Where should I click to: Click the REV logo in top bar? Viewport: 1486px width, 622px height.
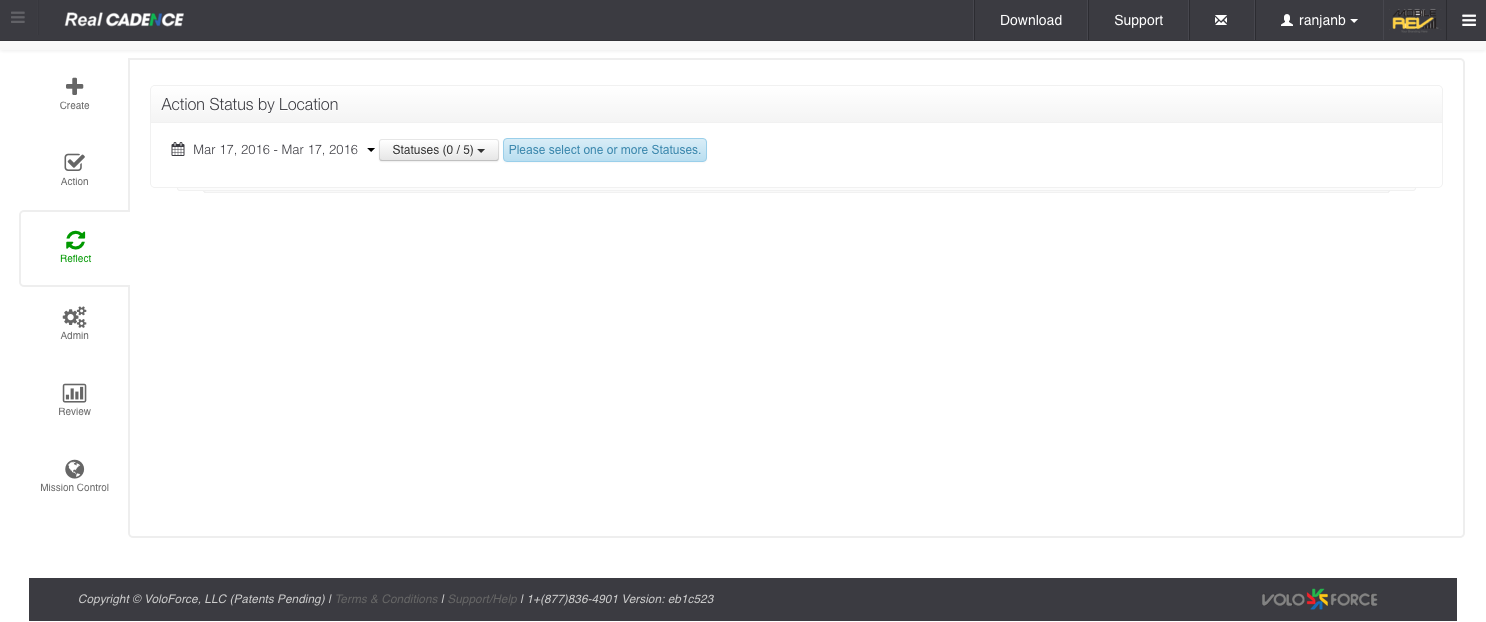pos(1413,20)
